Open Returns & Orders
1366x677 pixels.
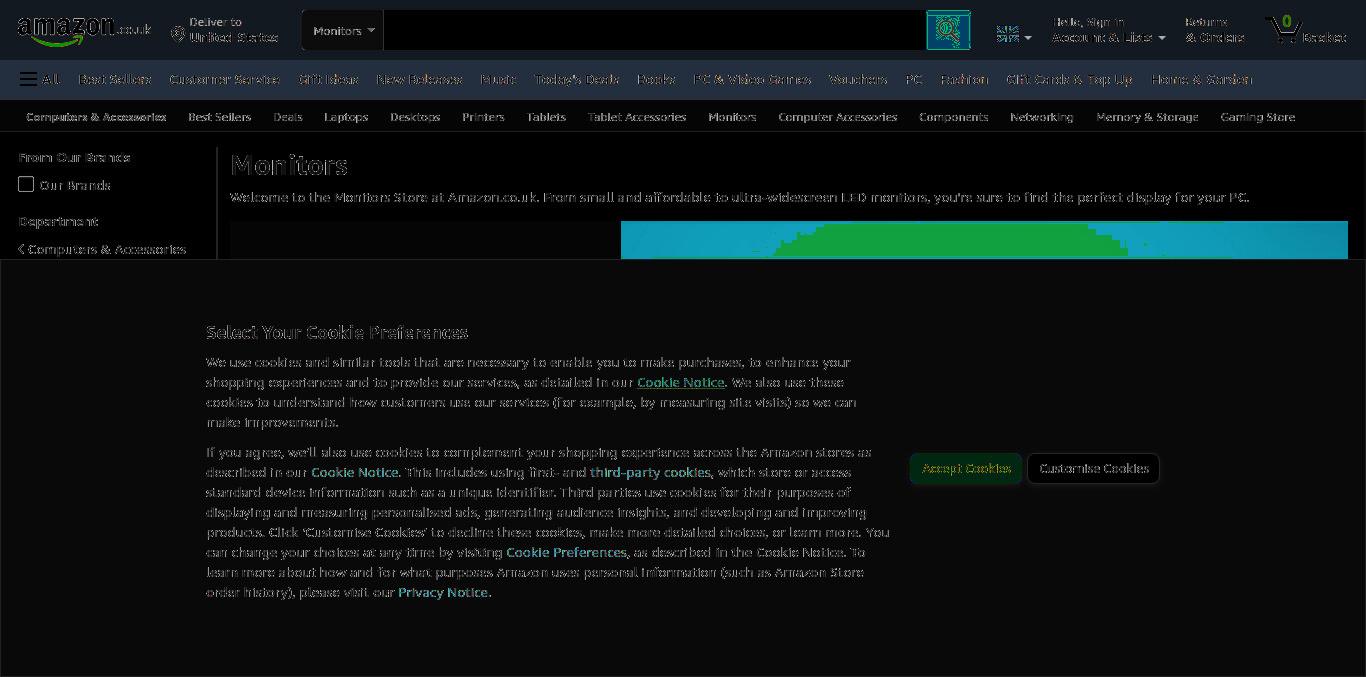(1214, 30)
